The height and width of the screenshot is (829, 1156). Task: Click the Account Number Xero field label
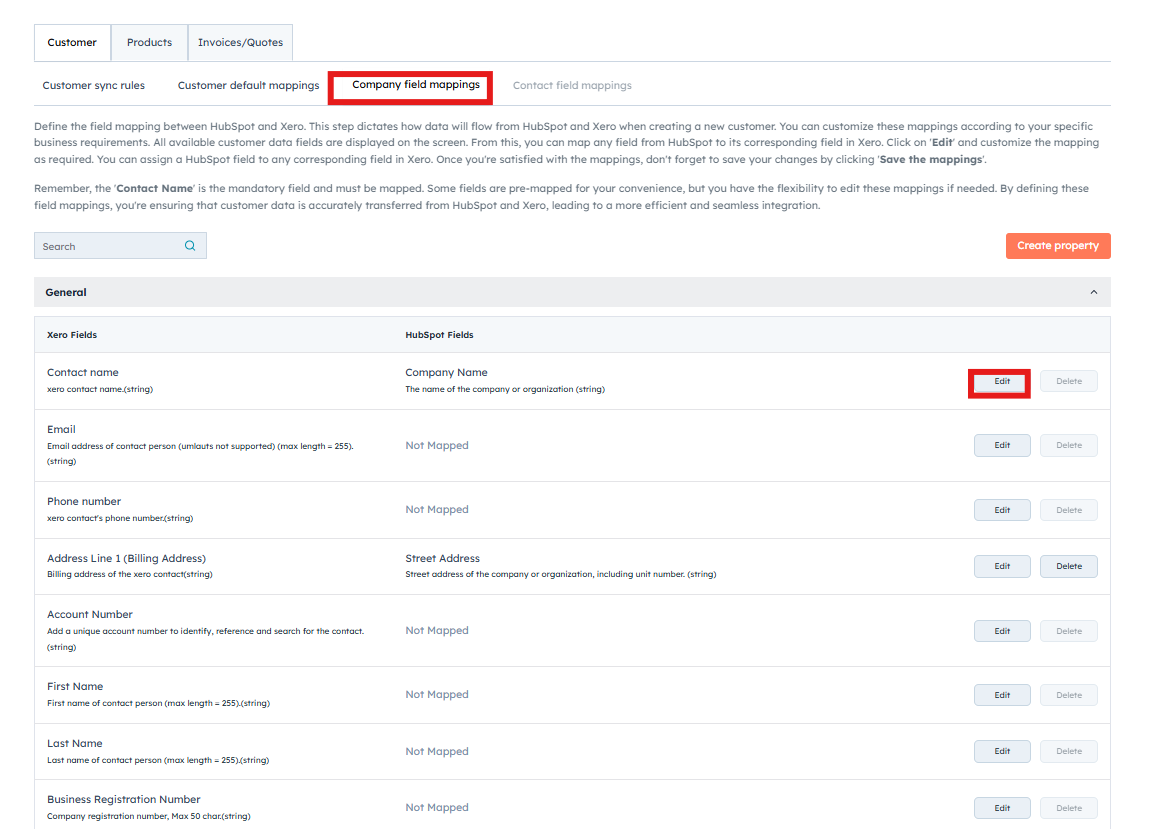pos(90,614)
